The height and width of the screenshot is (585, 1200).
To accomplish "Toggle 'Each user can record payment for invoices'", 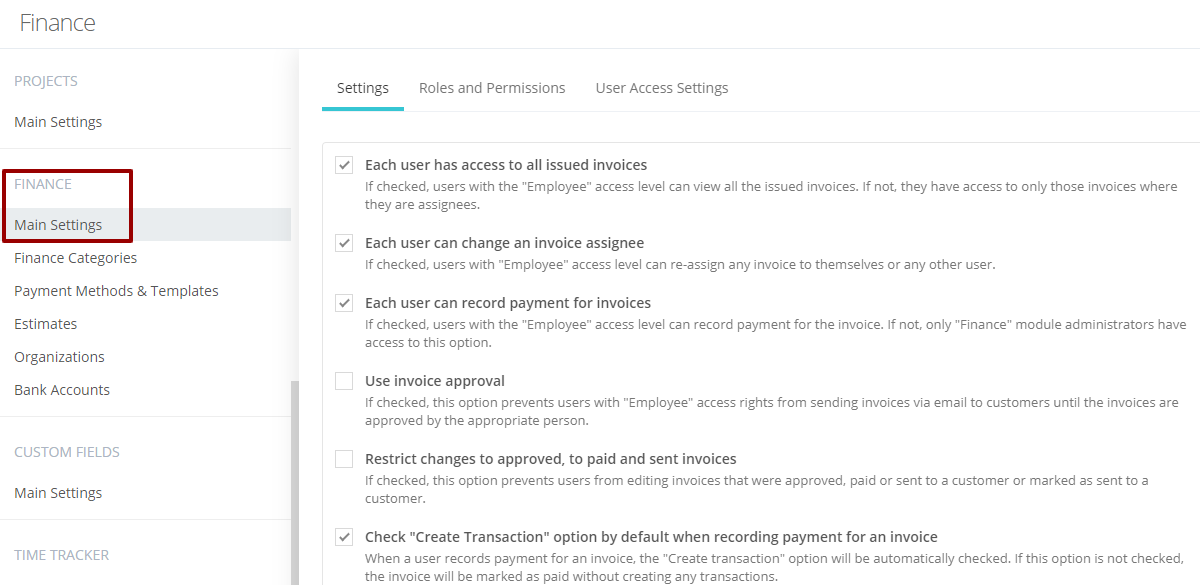I will pos(344,303).
